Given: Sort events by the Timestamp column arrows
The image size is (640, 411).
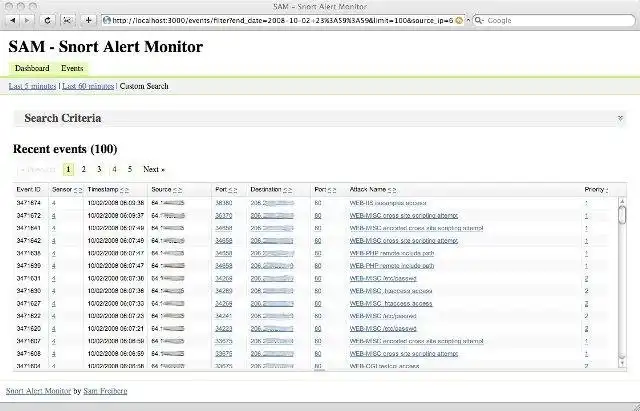Looking at the screenshot, I should tap(124, 190).
